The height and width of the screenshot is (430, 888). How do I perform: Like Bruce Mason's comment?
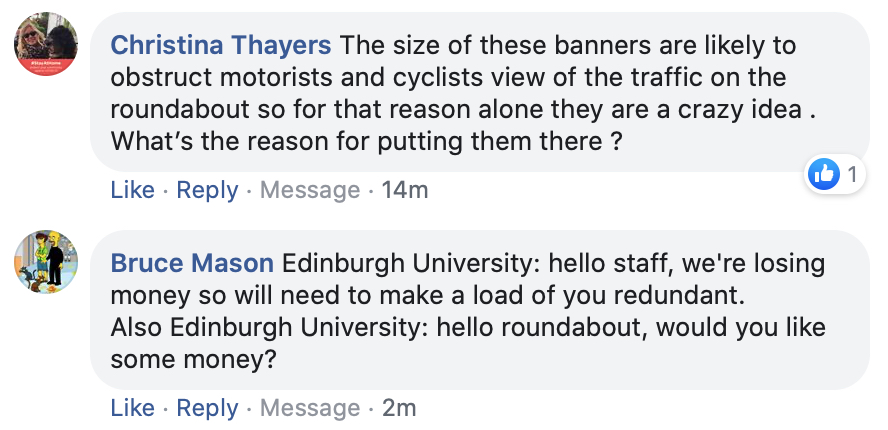point(133,408)
